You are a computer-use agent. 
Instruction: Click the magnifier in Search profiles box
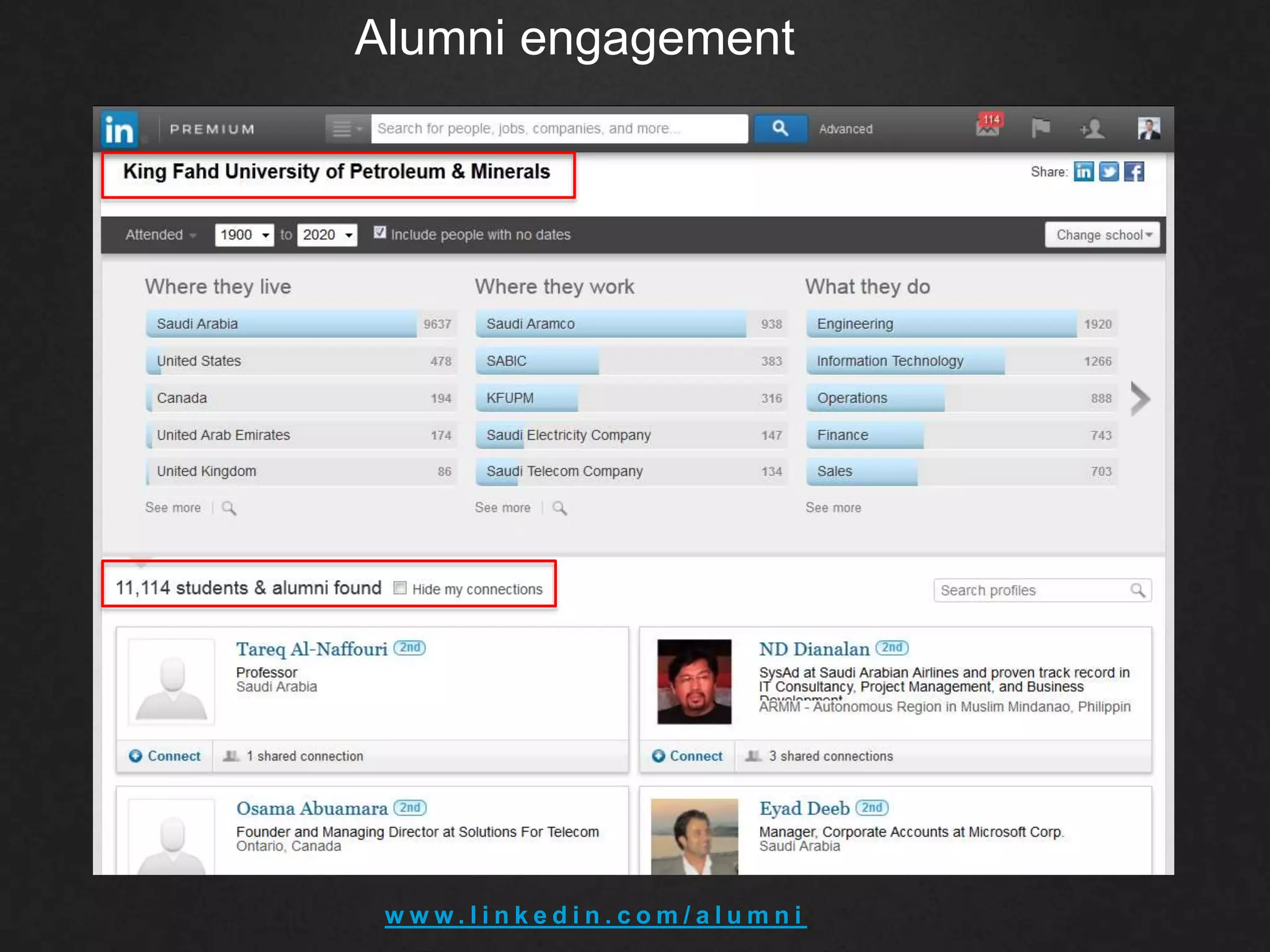click(1137, 590)
